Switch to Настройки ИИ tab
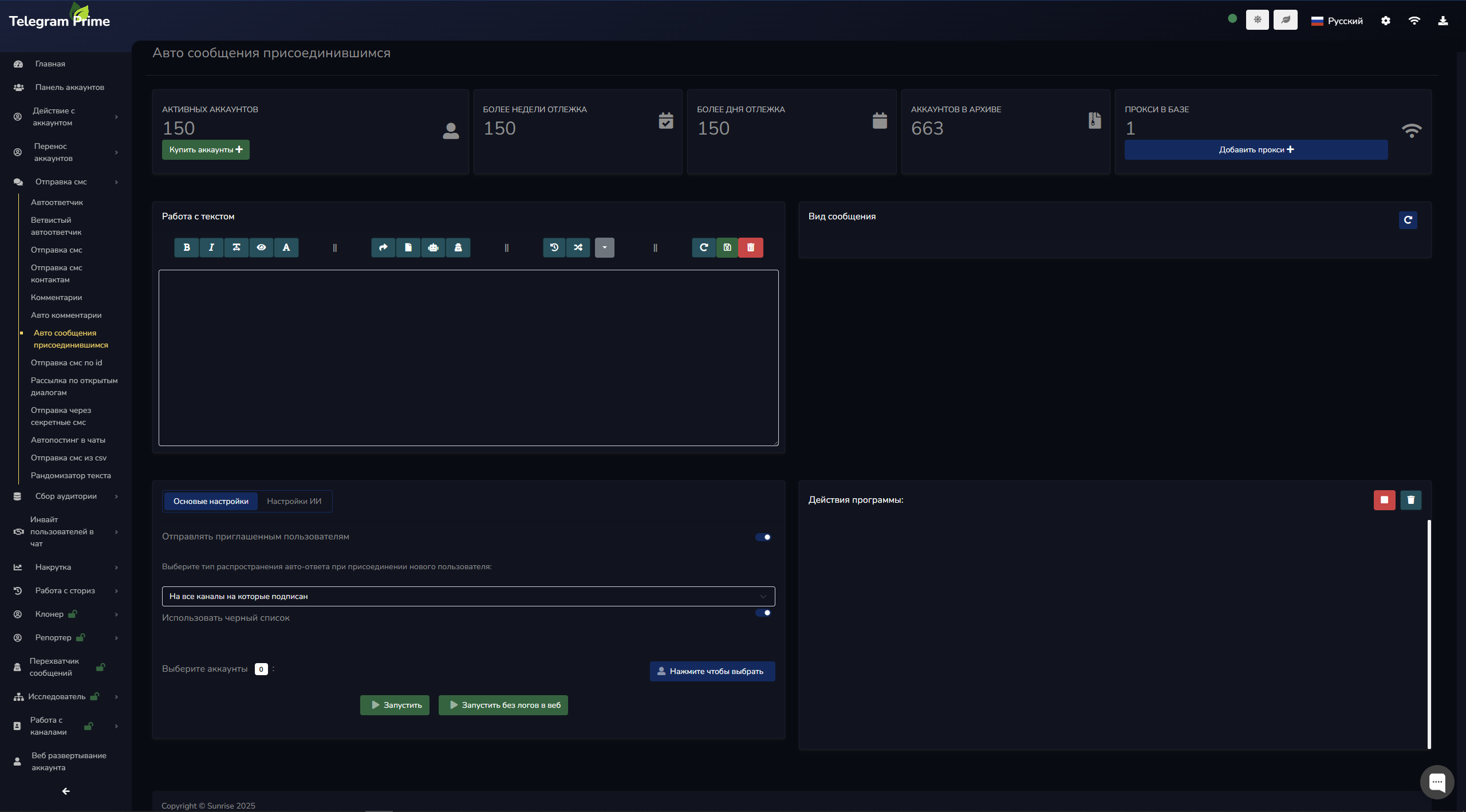The image size is (1466, 812). coord(294,501)
